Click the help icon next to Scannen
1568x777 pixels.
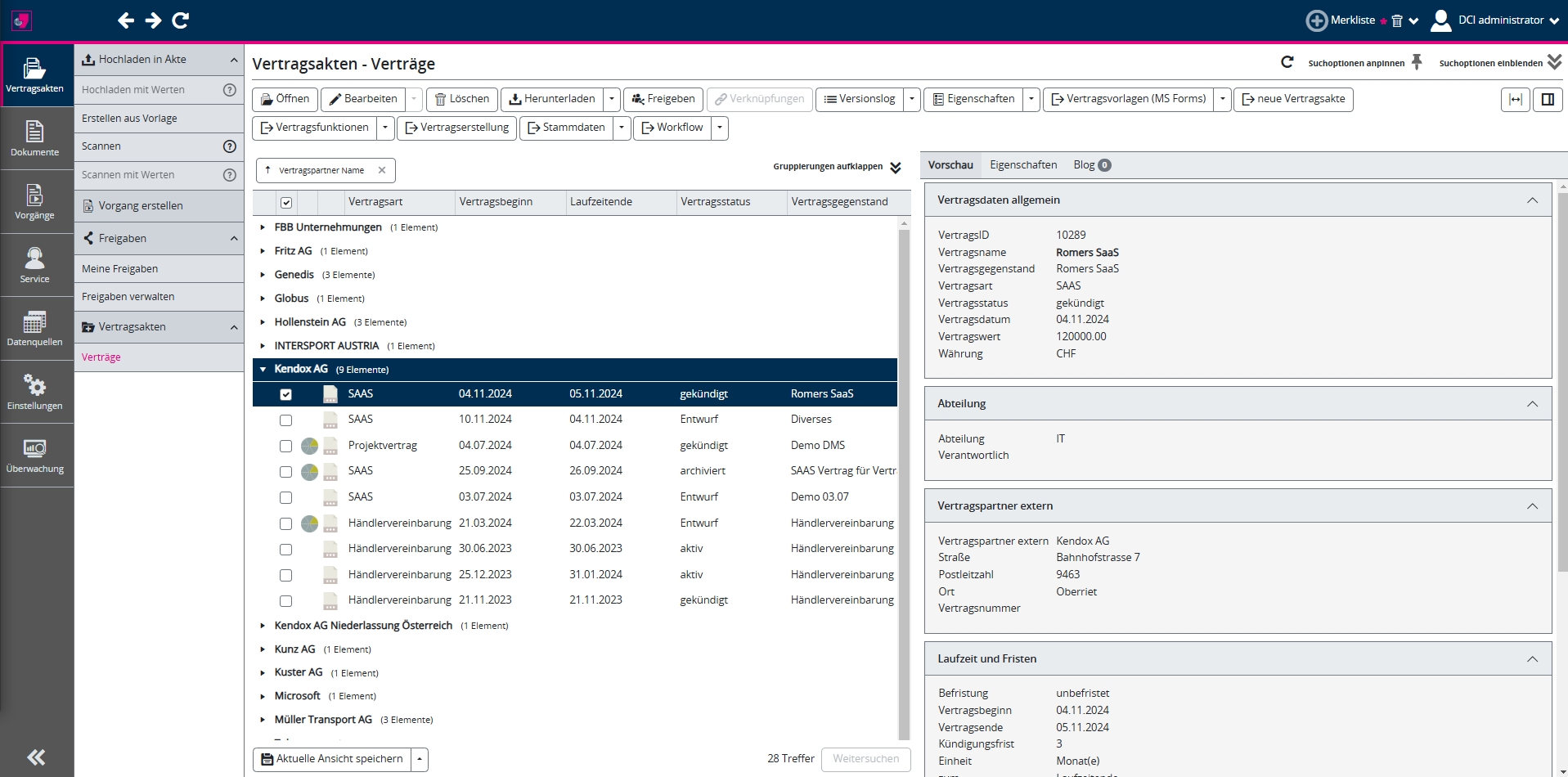point(230,146)
